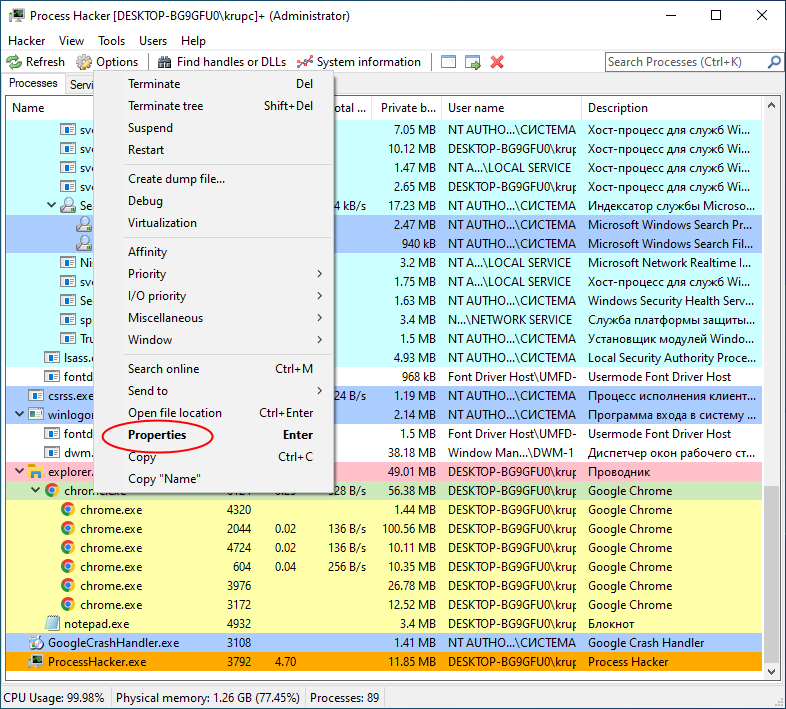Click Chrome icon of PID 3172

68,605
